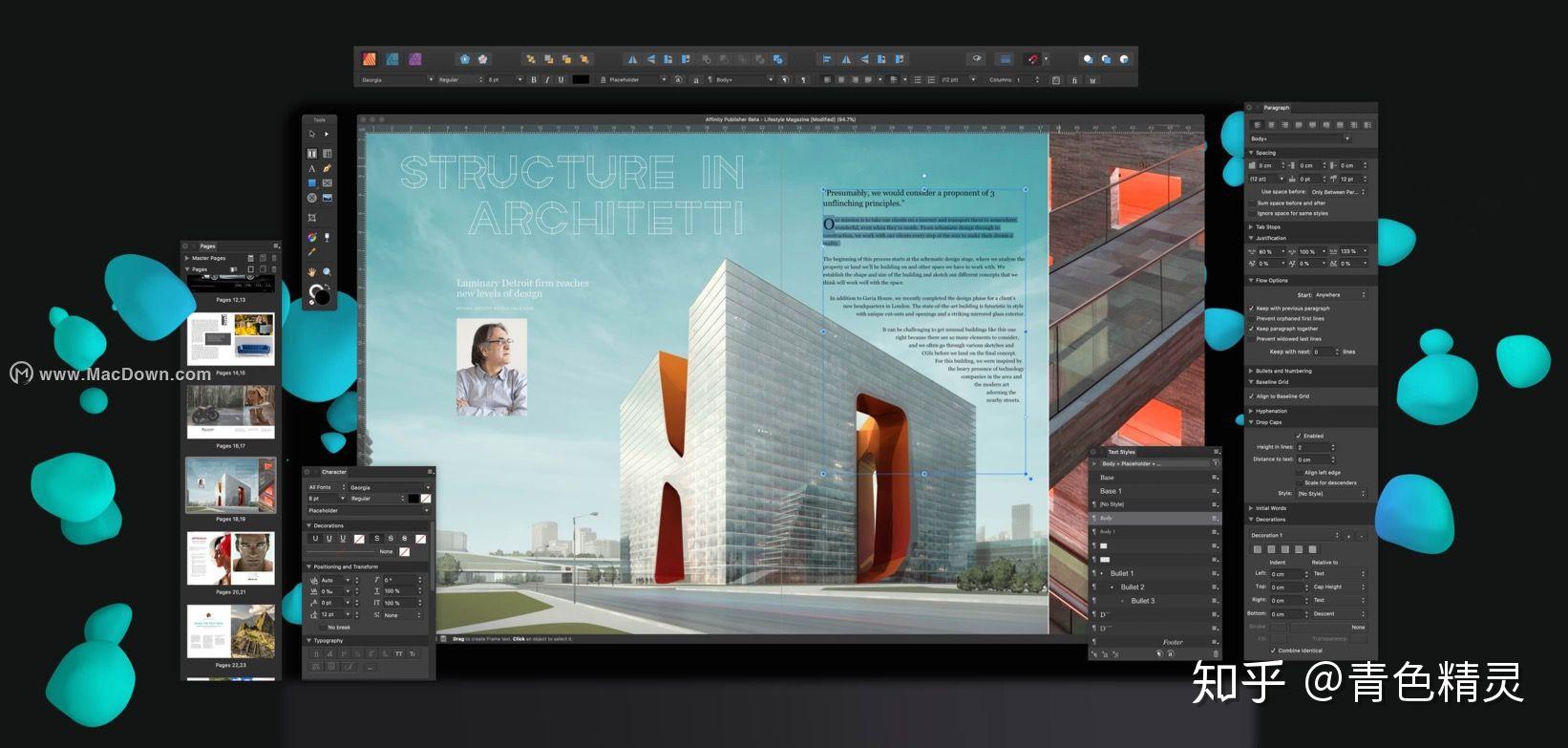Click numbered list icon in toolbar
The height and width of the screenshot is (748, 1568).
[932, 80]
